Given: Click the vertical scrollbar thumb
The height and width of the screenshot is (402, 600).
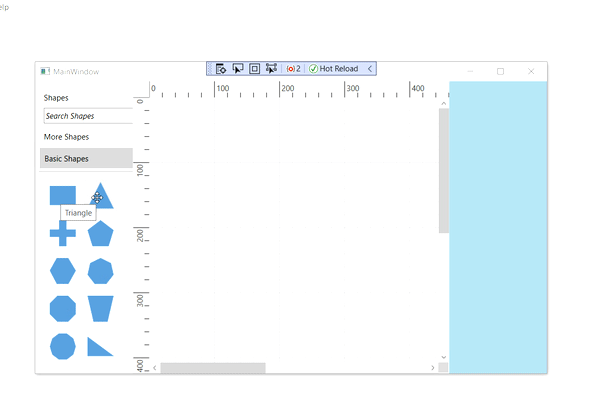Looking at the screenshot, I should [443, 171].
